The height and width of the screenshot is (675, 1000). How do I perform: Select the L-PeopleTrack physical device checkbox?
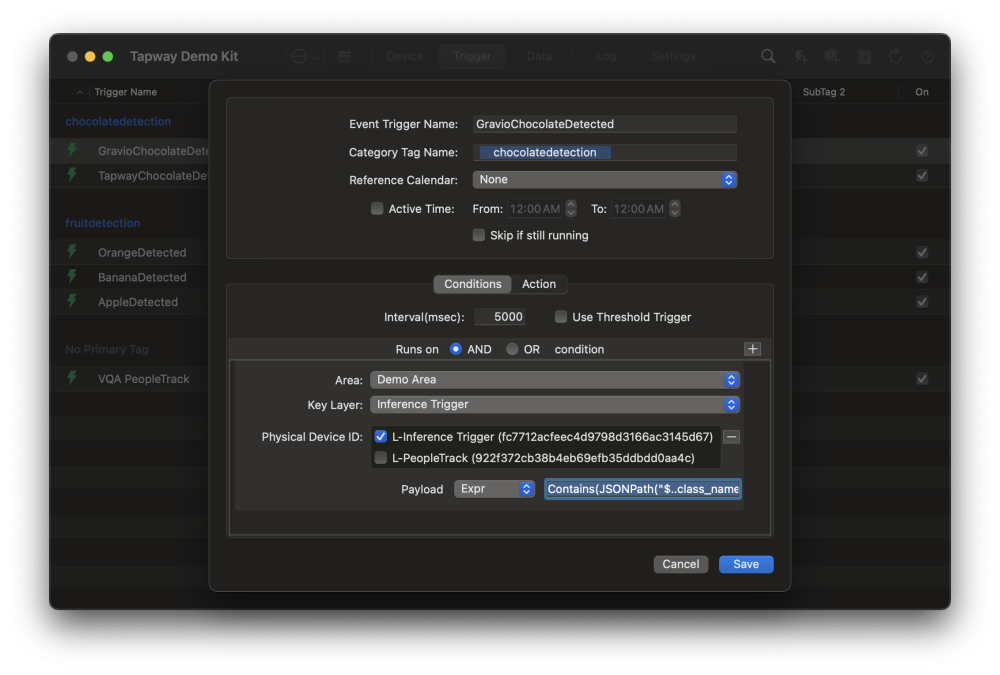click(381, 457)
